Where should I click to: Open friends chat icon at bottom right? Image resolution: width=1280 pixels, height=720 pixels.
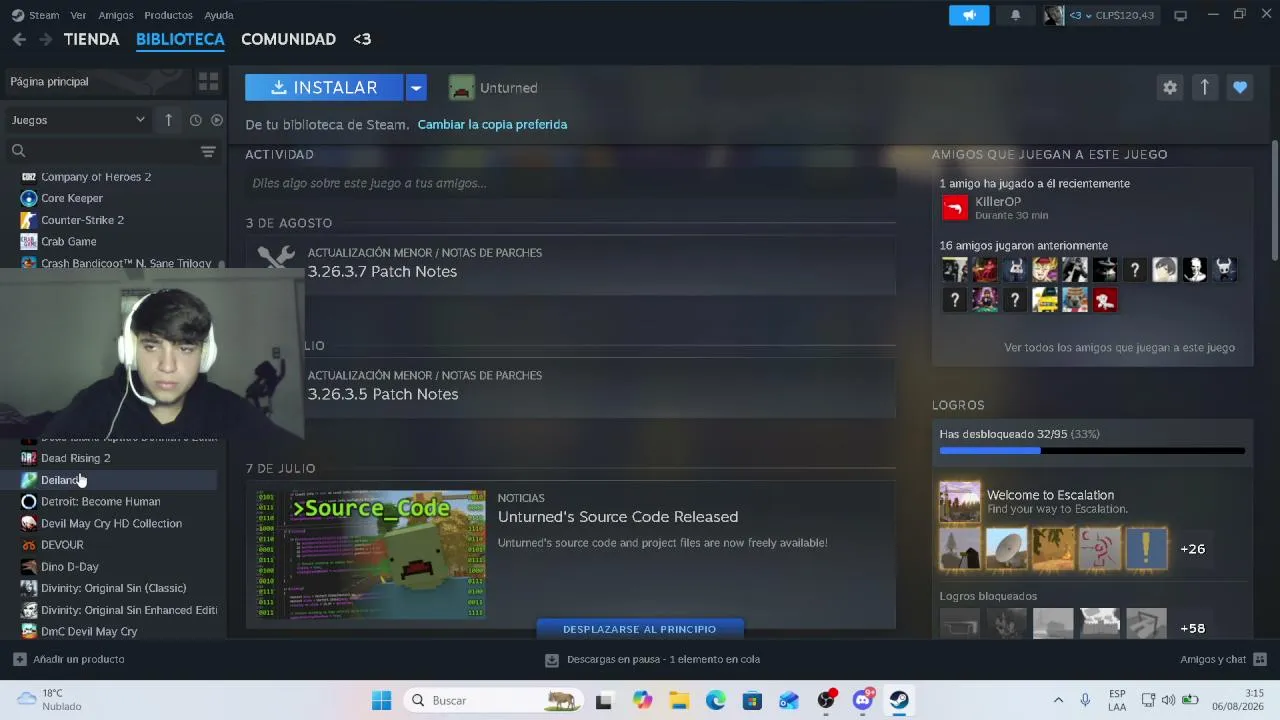pyautogui.click(x=1260, y=659)
